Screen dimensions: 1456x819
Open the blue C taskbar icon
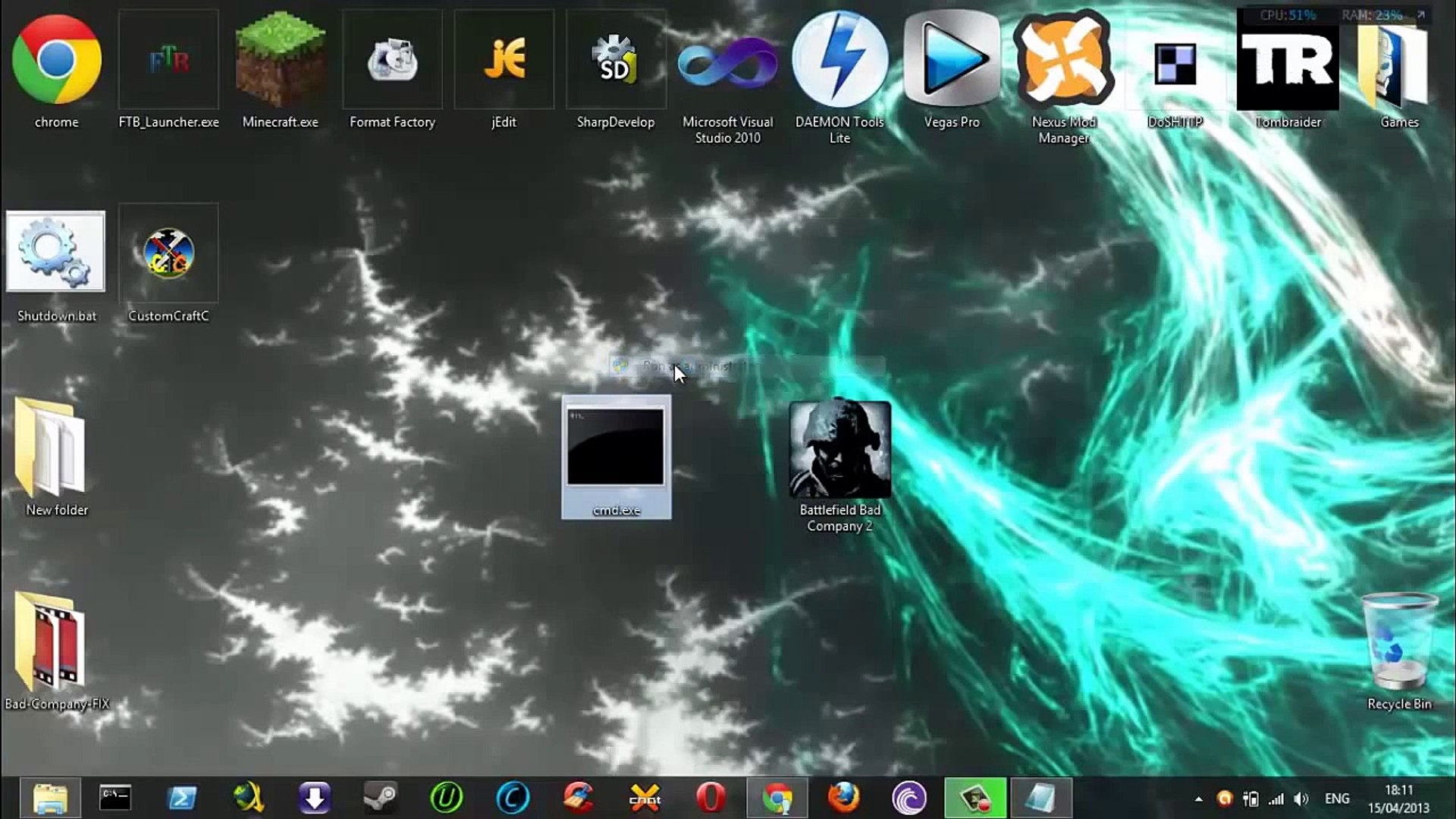coord(513,798)
